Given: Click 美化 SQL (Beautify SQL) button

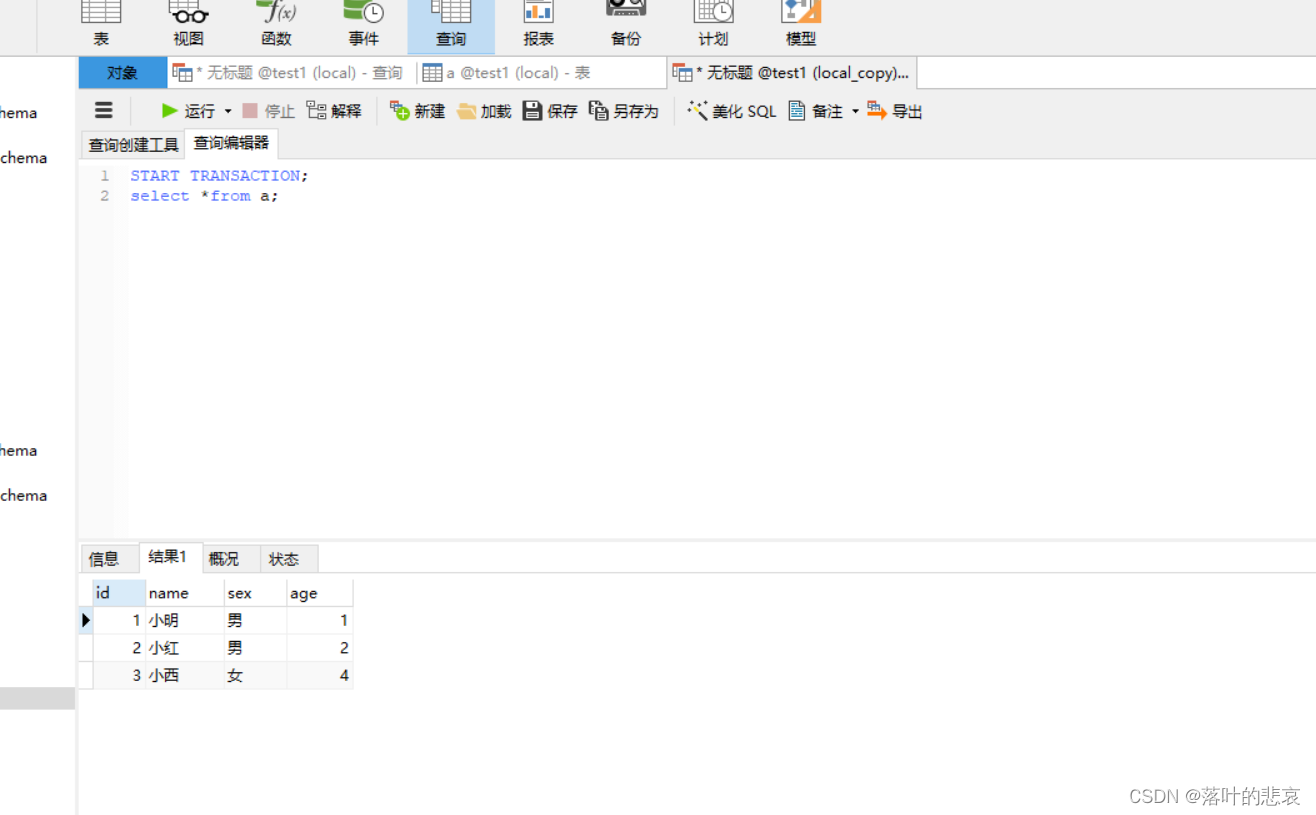Looking at the screenshot, I should pyautogui.click(x=732, y=111).
